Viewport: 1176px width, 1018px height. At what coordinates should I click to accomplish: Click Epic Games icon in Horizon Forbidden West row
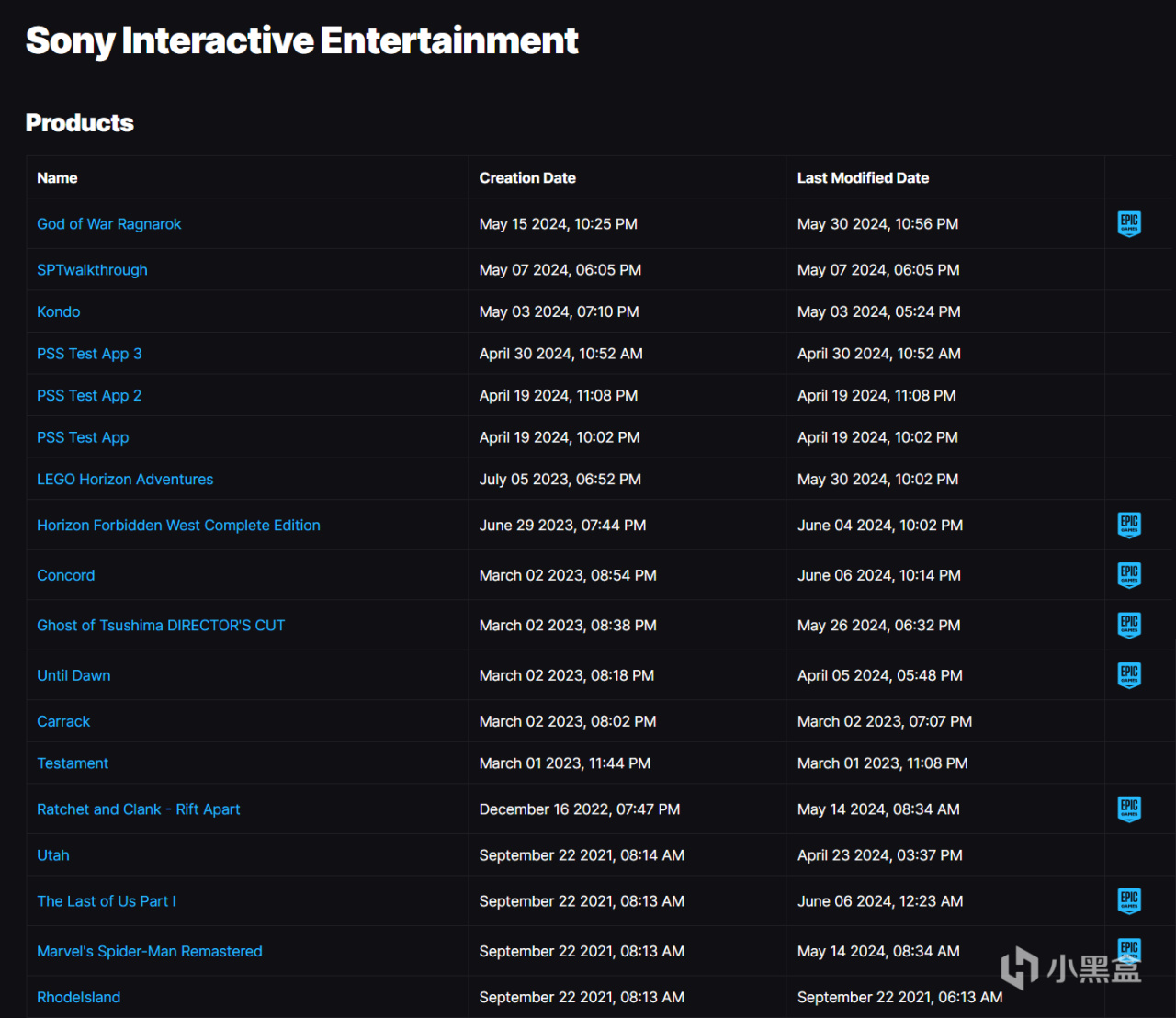pos(1129,525)
